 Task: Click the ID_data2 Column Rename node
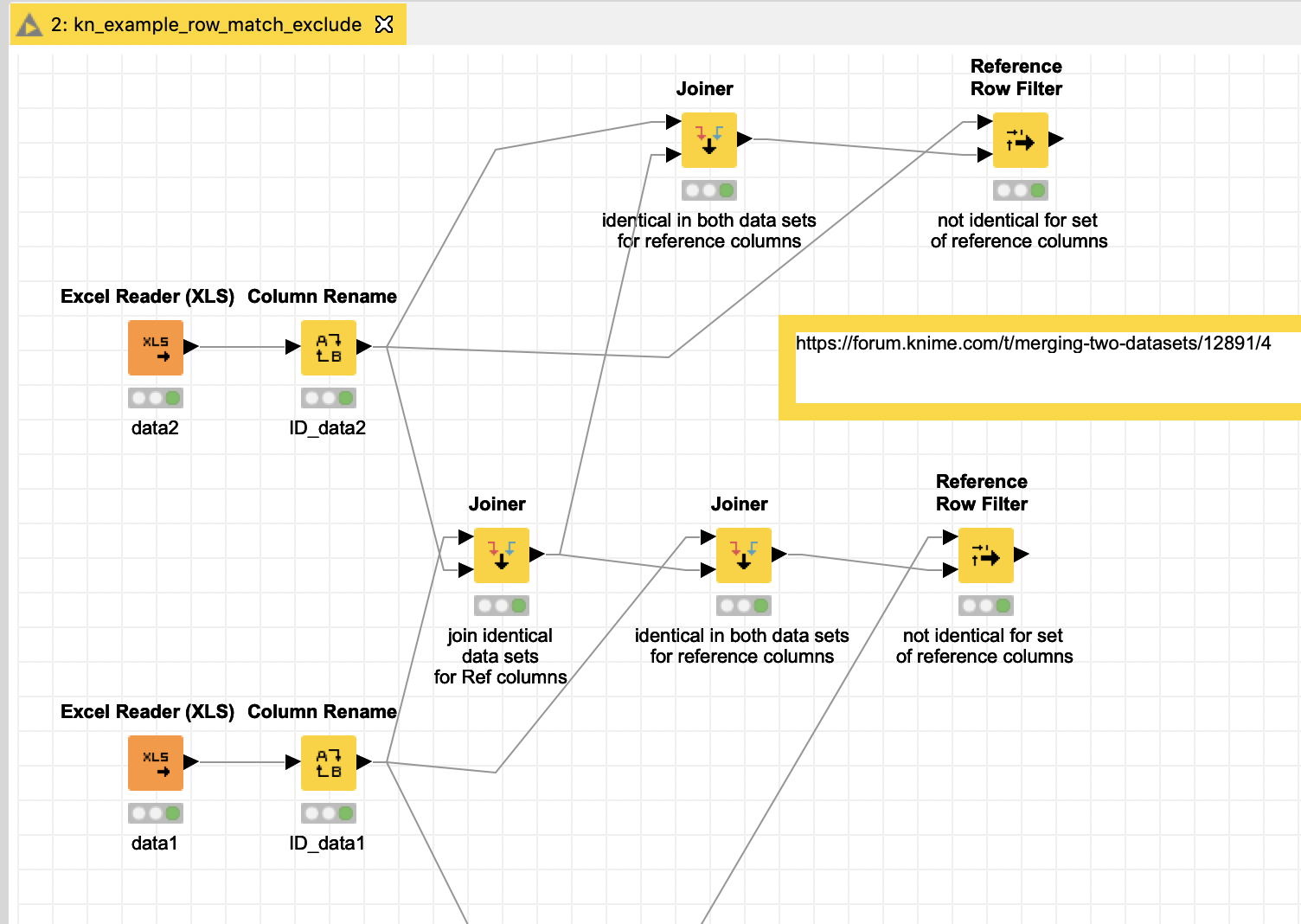(x=329, y=348)
